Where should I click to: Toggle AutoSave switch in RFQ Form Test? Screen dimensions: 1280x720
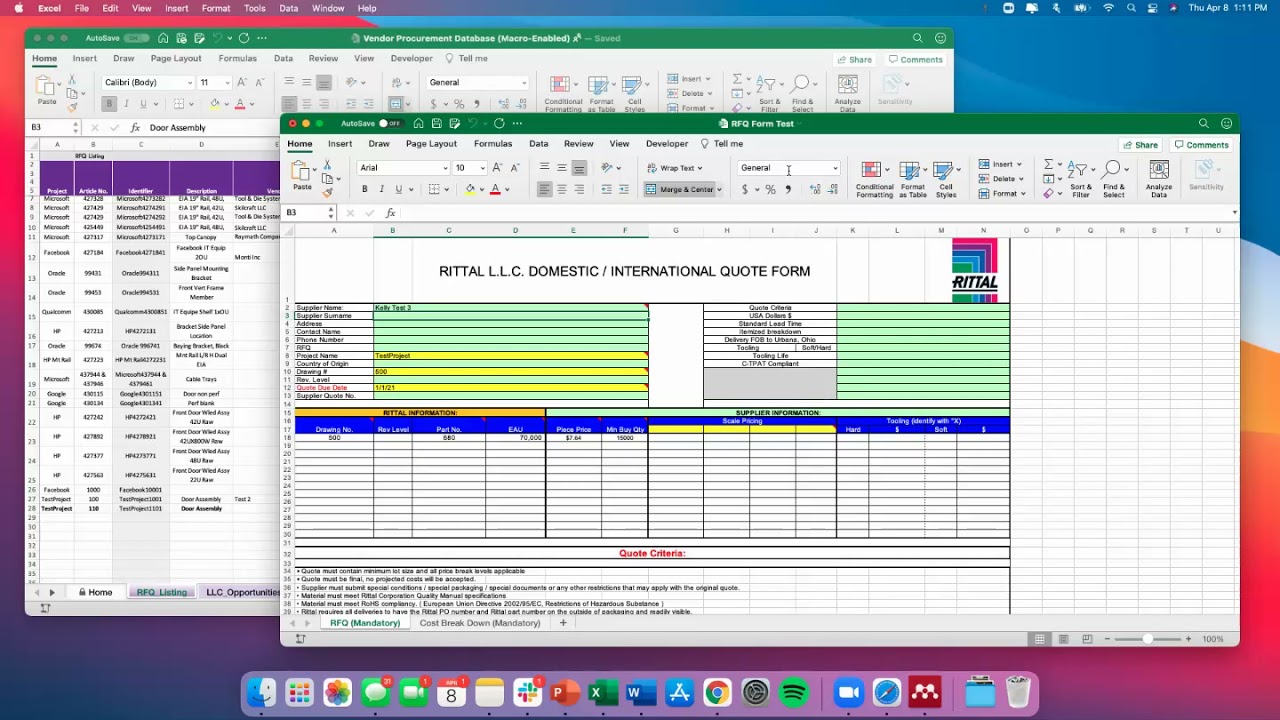tap(389, 123)
